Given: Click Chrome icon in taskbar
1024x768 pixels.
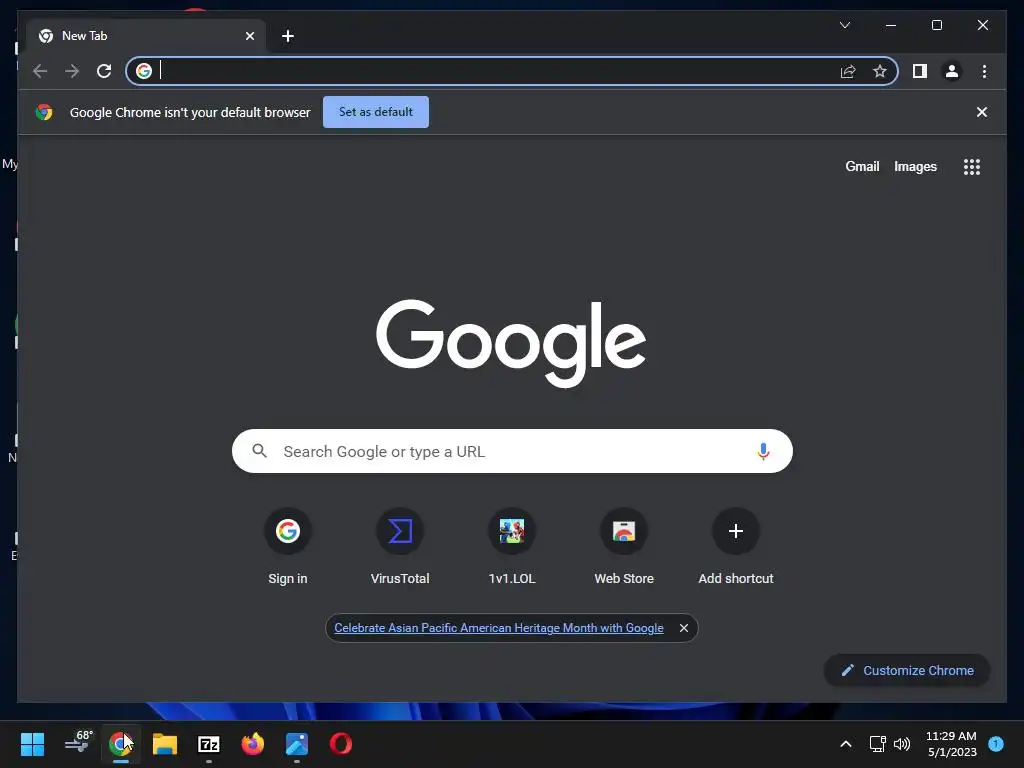Looking at the screenshot, I should 121,744.
